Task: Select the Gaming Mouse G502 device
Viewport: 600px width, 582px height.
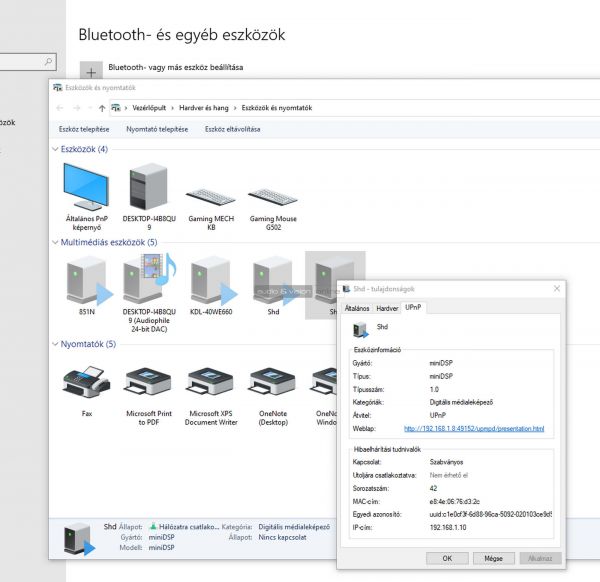Action: 273,196
